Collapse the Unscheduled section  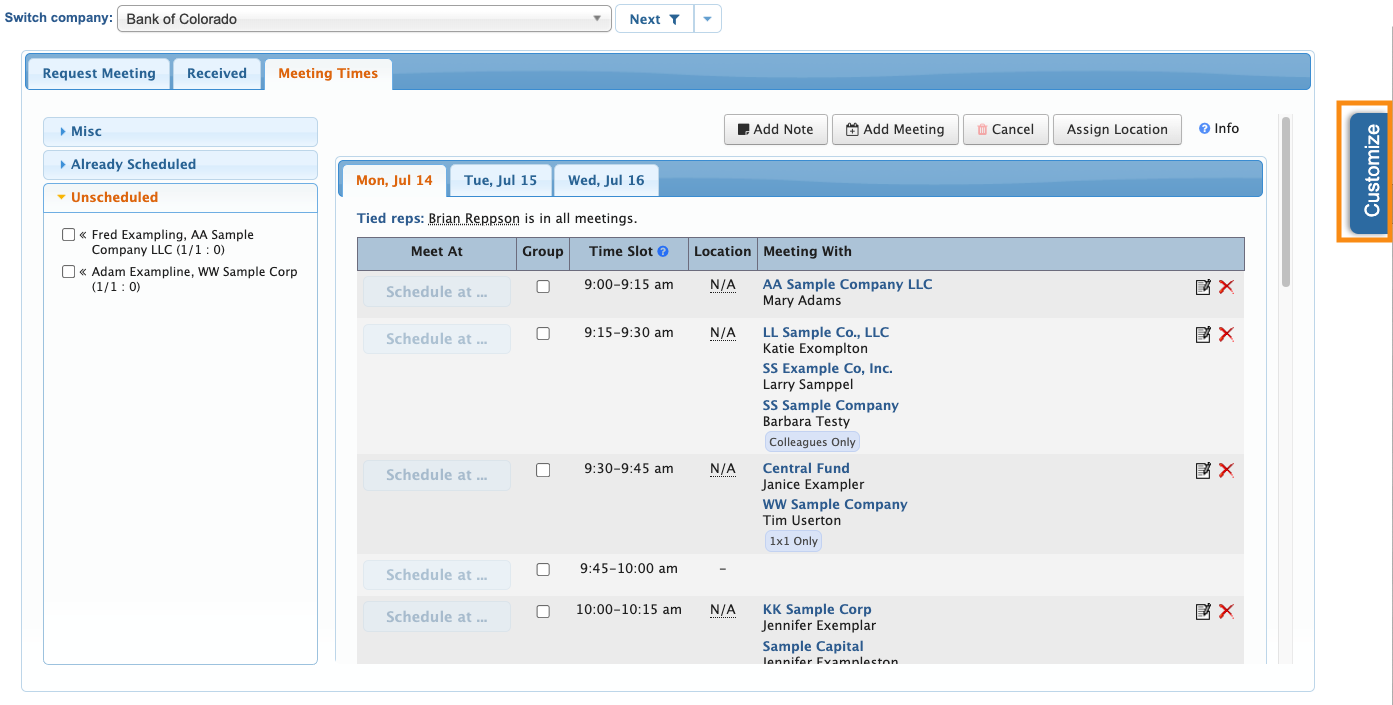(180, 197)
